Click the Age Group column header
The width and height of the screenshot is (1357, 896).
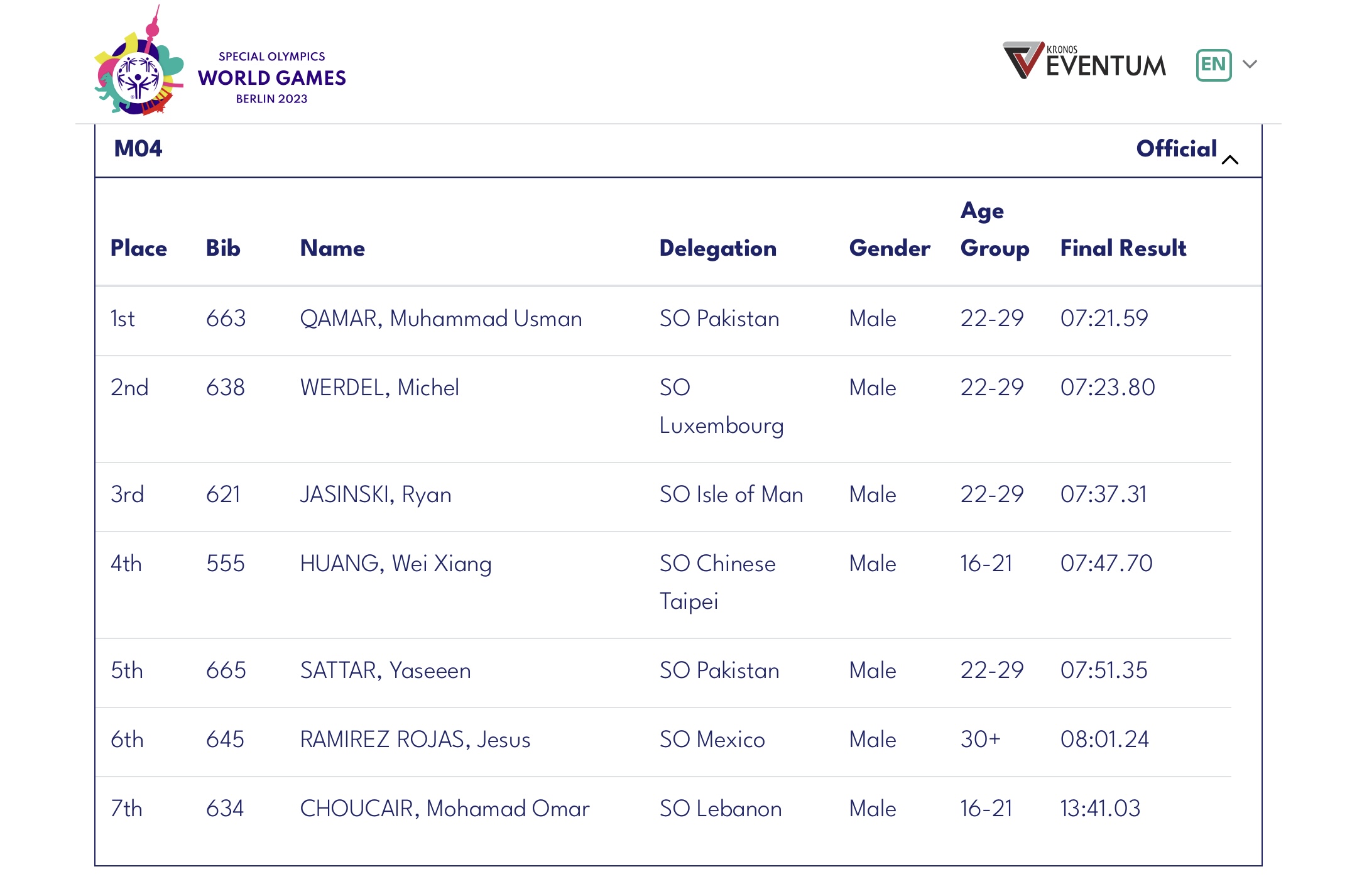tap(995, 229)
